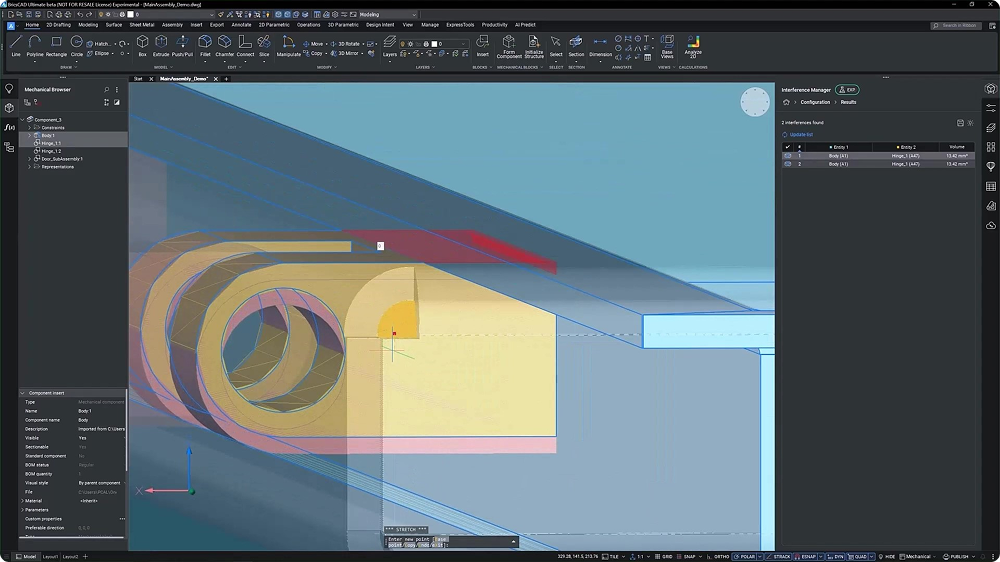The height and width of the screenshot is (562, 1000).
Task: Click the 3D Mirror tool
Action: click(344, 54)
